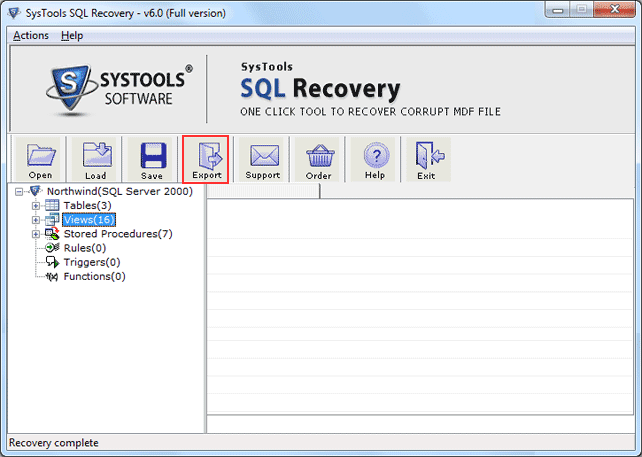642x457 pixels.
Task: Click the SysTools Software logo
Action: click(x=120, y=89)
